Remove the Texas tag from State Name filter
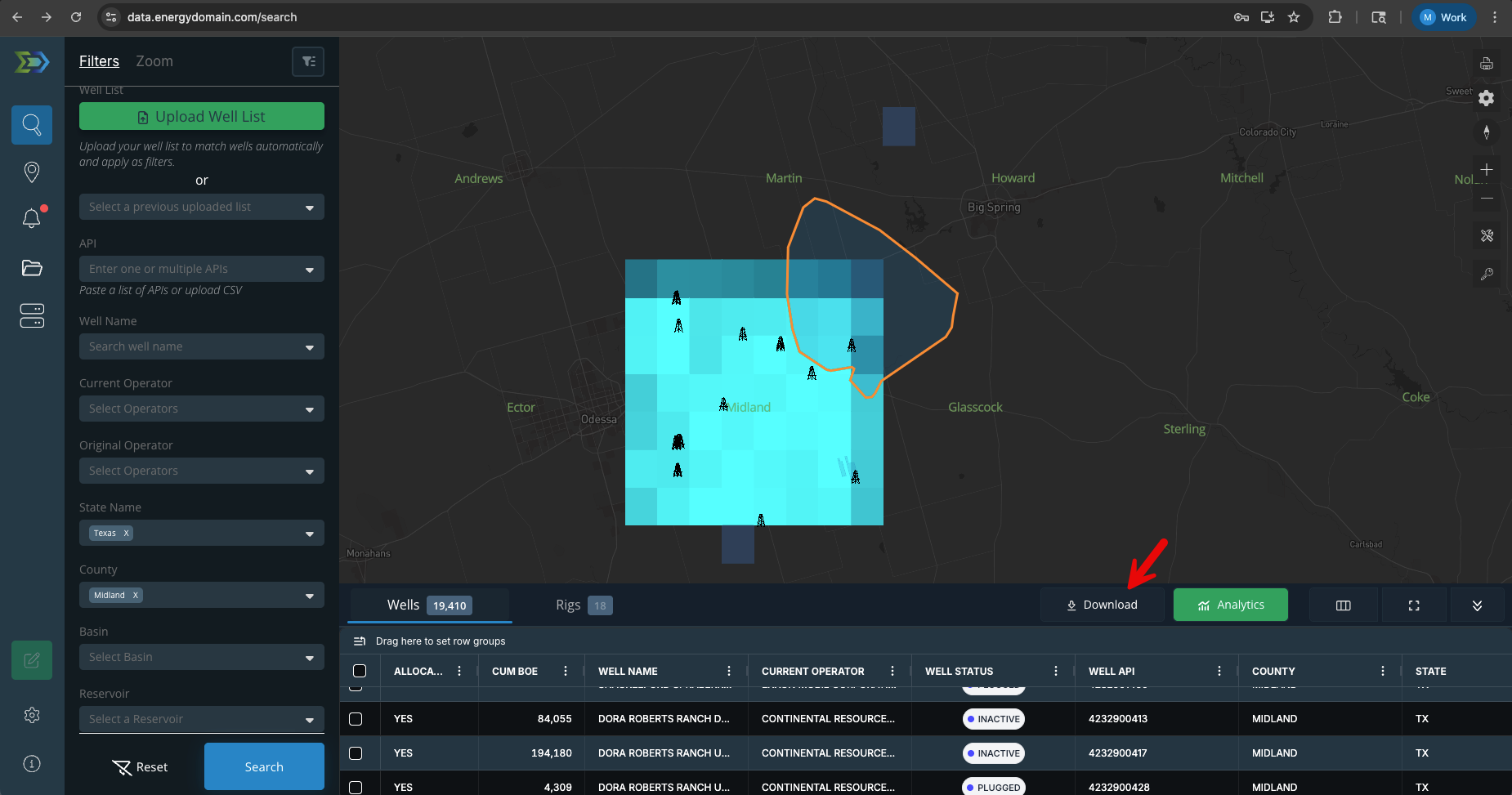Viewport: 1512px width, 795px height. tap(126, 533)
